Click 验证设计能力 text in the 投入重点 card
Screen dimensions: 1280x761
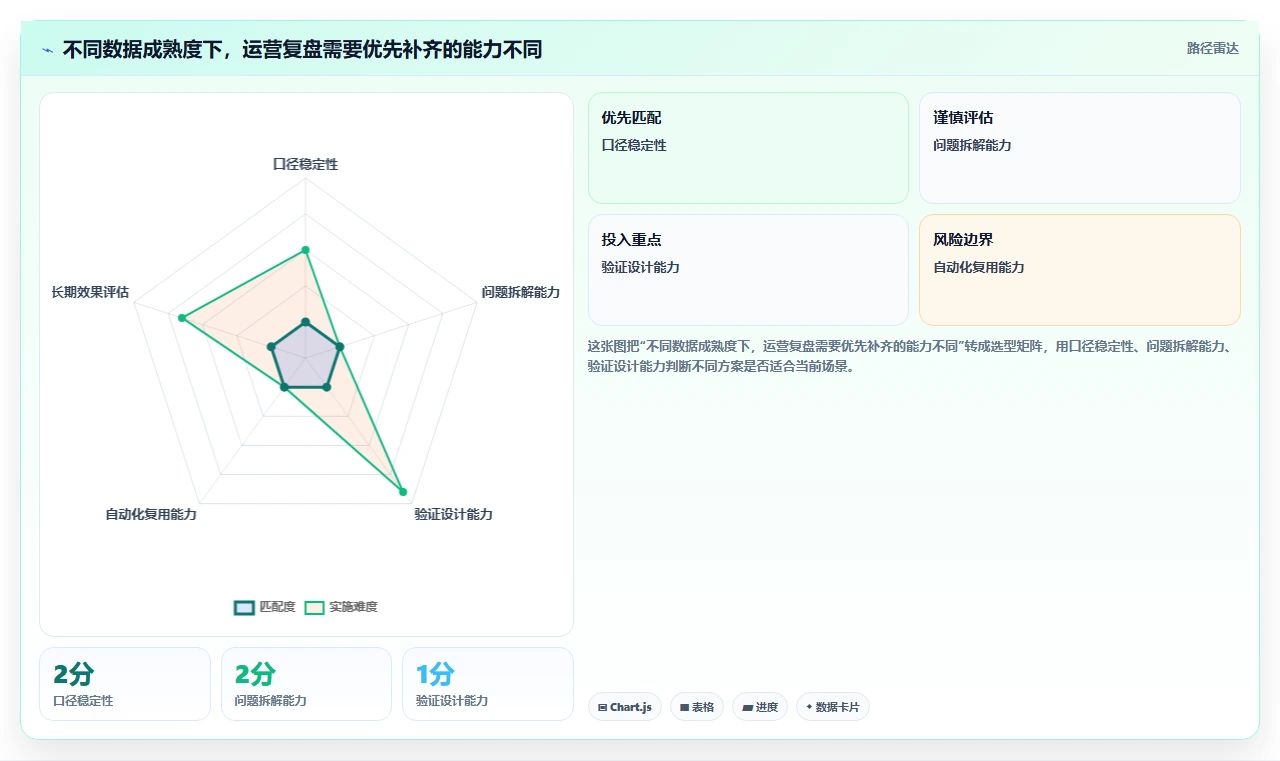point(640,267)
